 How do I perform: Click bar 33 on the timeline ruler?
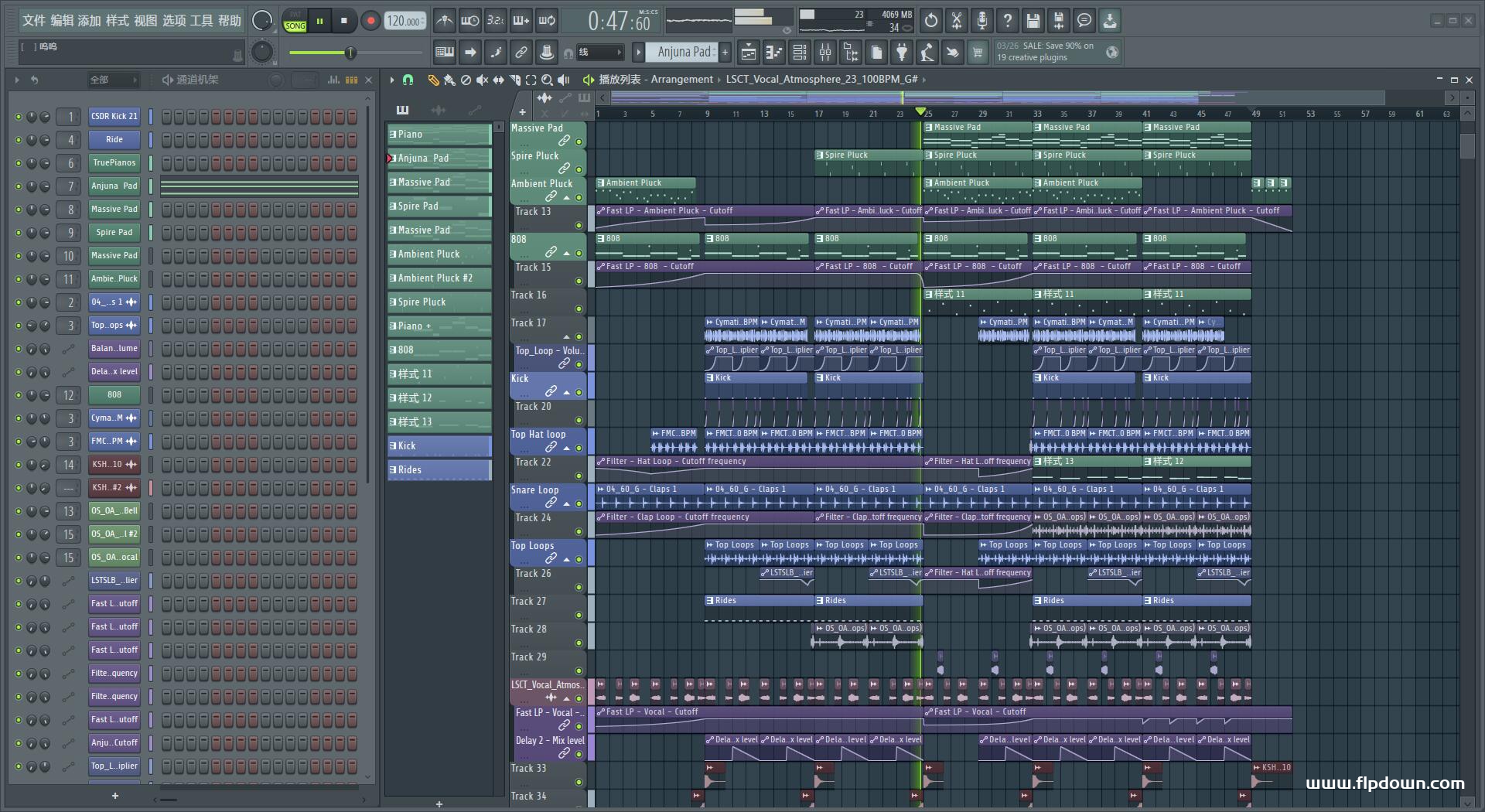1037,114
